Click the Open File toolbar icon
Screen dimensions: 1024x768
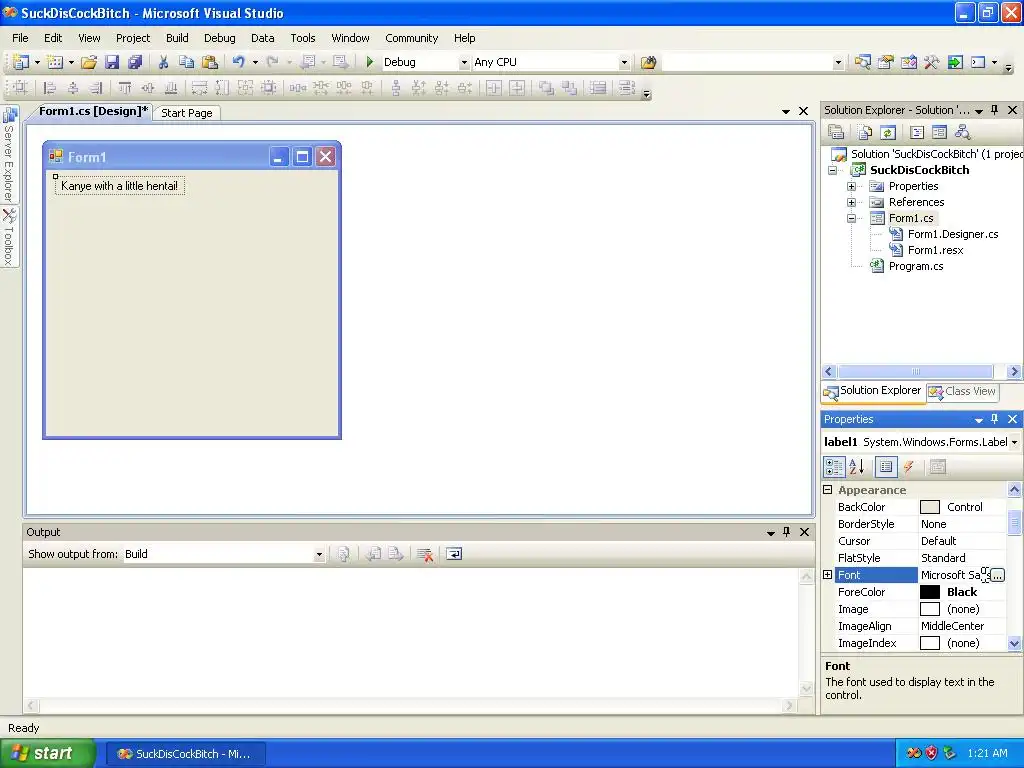click(89, 62)
